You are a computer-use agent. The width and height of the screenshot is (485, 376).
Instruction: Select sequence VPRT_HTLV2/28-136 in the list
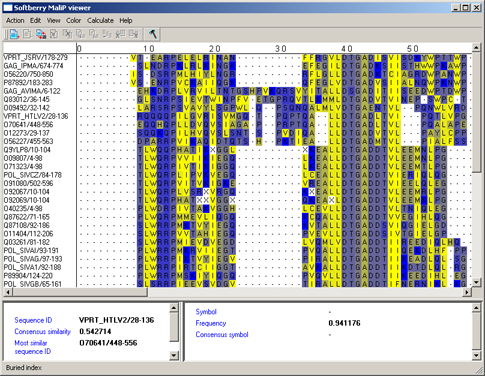click(x=36, y=116)
